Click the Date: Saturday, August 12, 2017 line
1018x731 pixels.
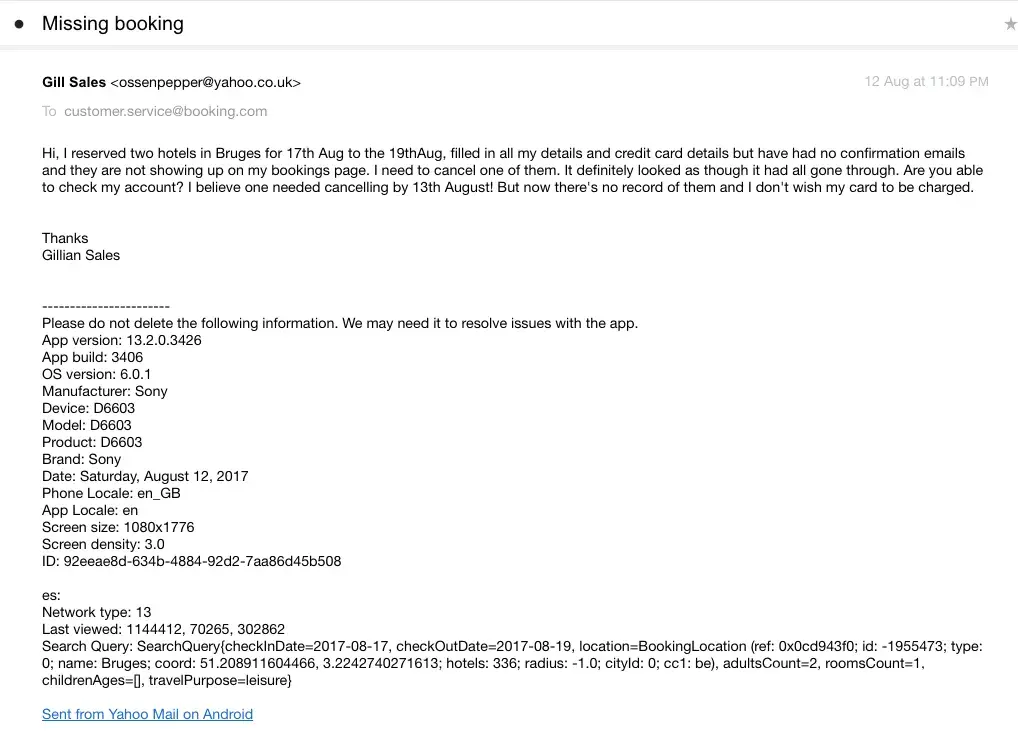coord(145,476)
